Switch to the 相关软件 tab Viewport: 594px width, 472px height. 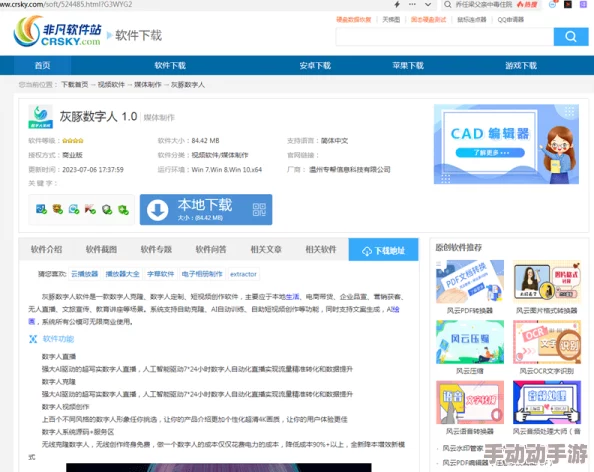coord(321,249)
